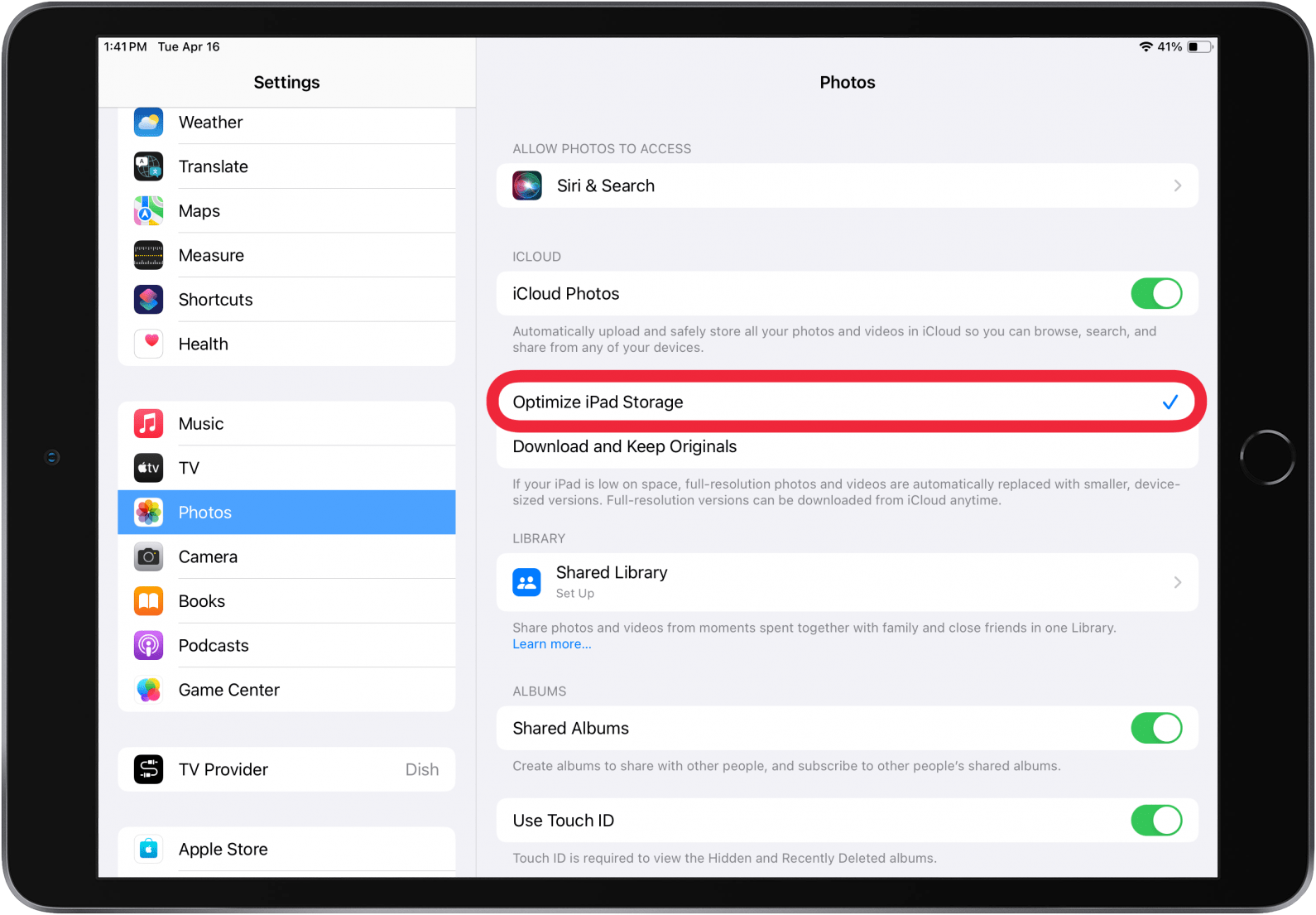Tap the Photos flower icon
Image resolution: width=1316 pixels, height=915 pixels.
point(149,513)
